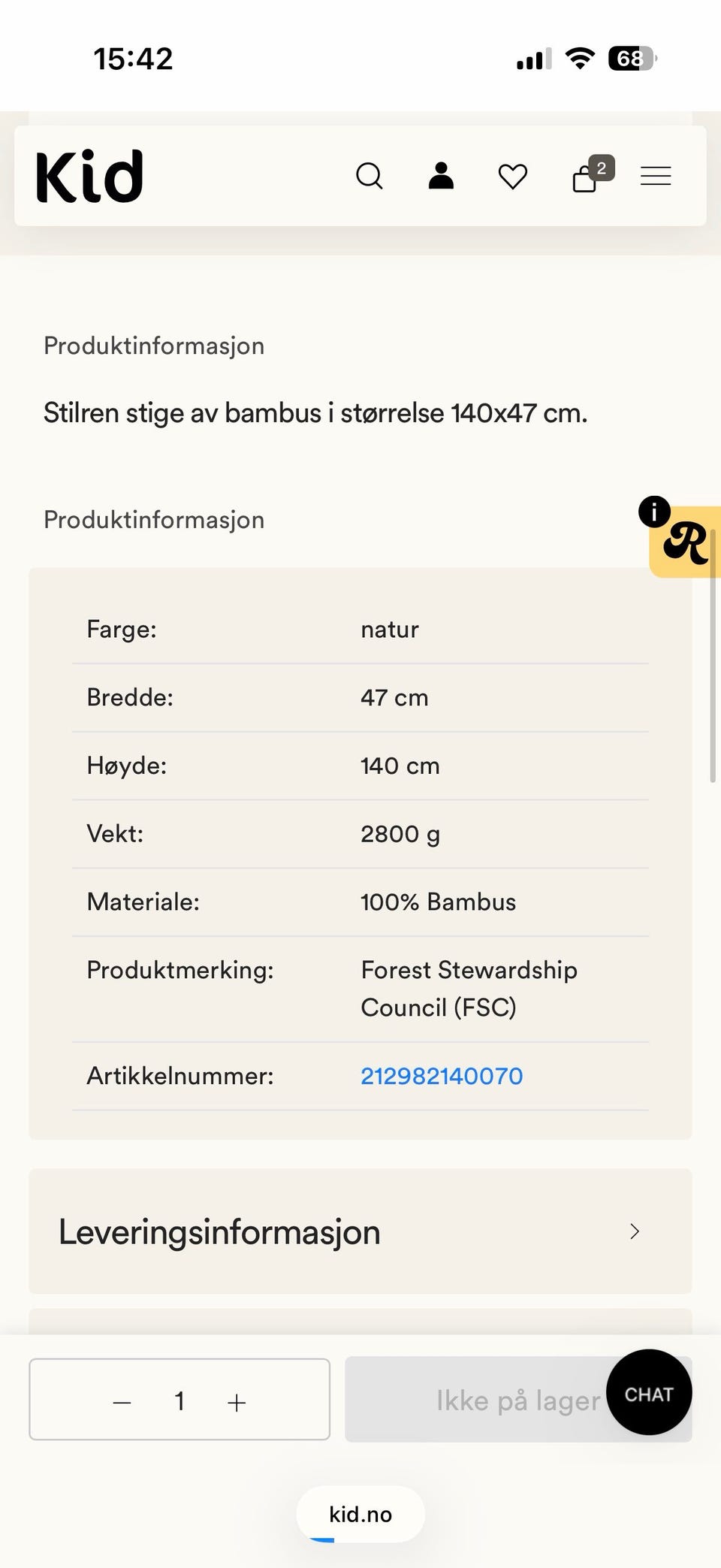Open the search magnifier icon

click(369, 177)
